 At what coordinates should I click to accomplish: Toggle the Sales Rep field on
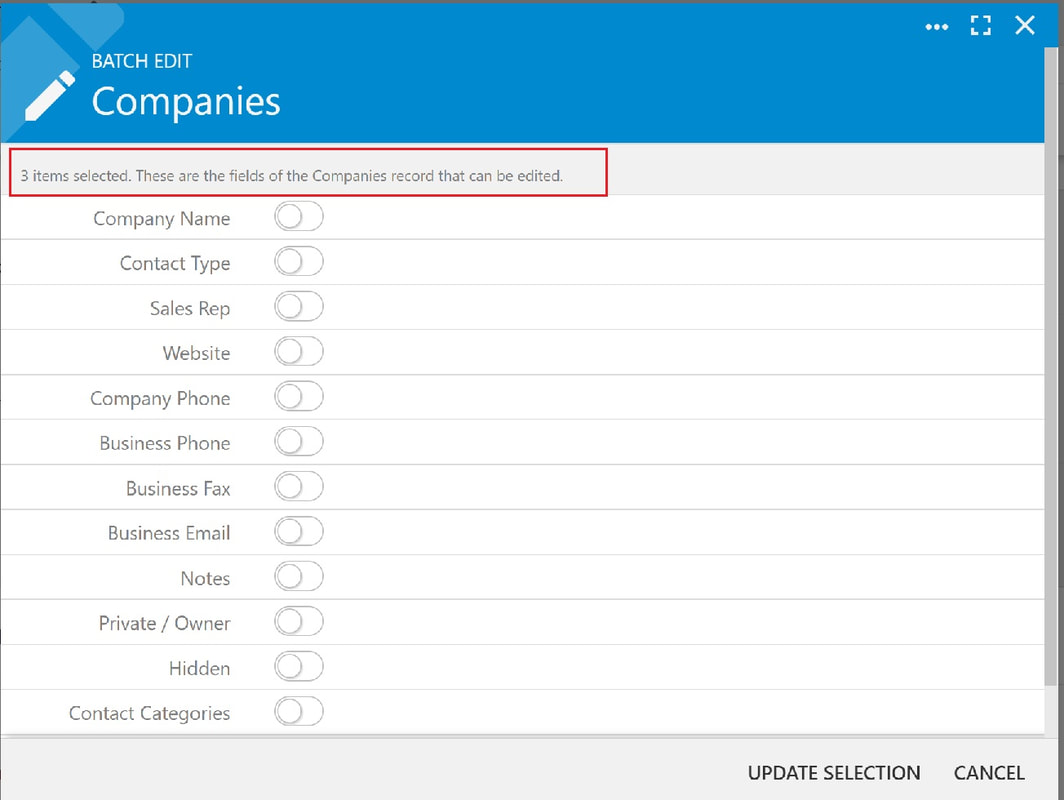[x=299, y=307]
